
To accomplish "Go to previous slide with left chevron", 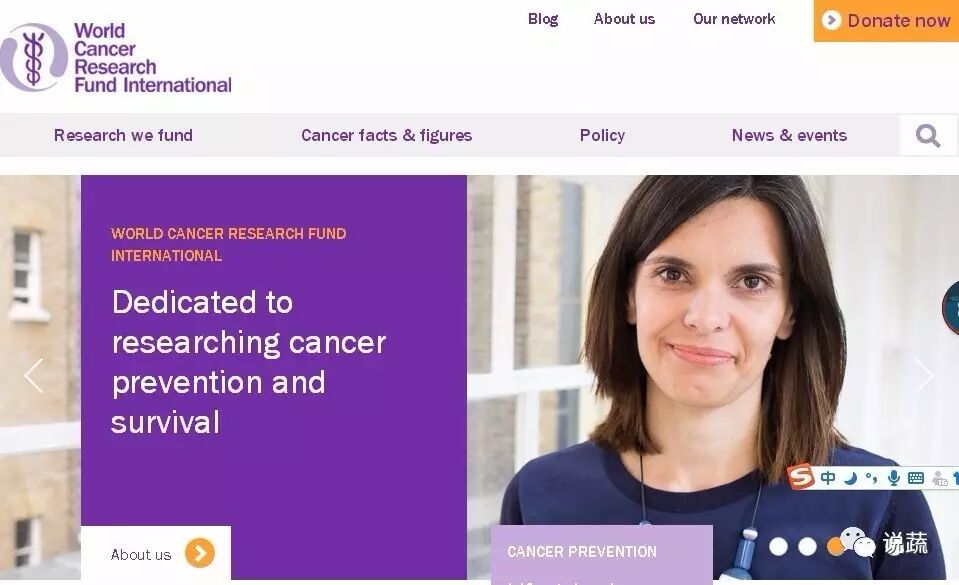I will 34,376.
